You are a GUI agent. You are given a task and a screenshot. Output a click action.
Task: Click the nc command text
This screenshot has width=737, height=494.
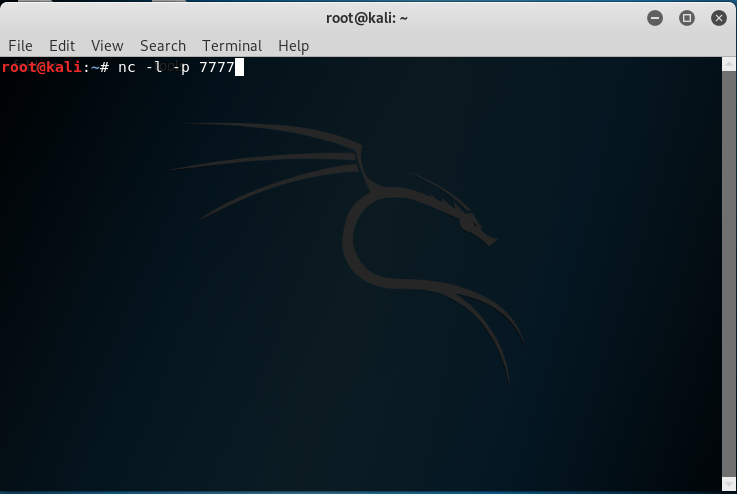127,67
